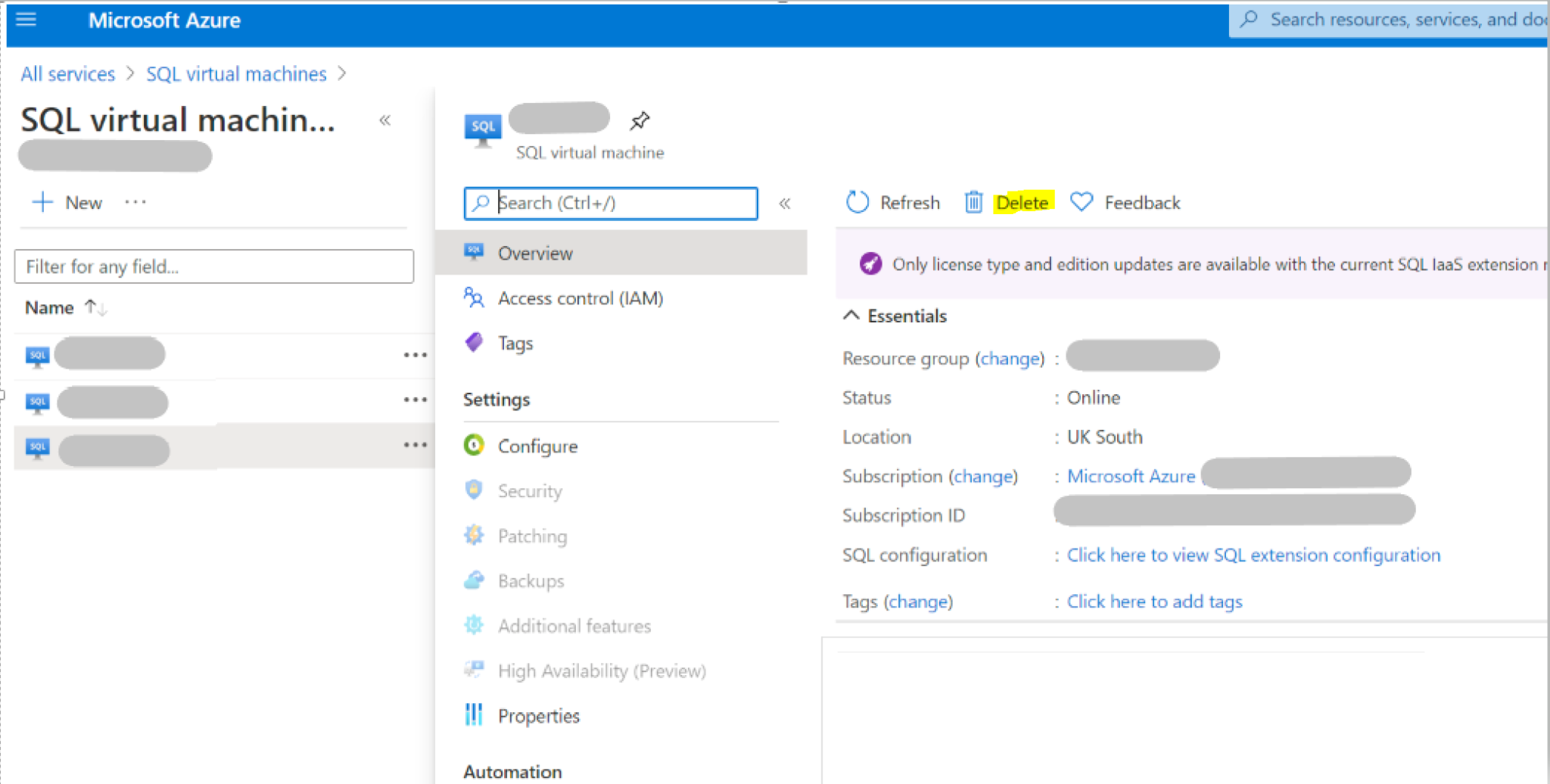Image resolution: width=1550 pixels, height=784 pixels.
Task: Go to All services breadcrumb
Action: (68, 74)
